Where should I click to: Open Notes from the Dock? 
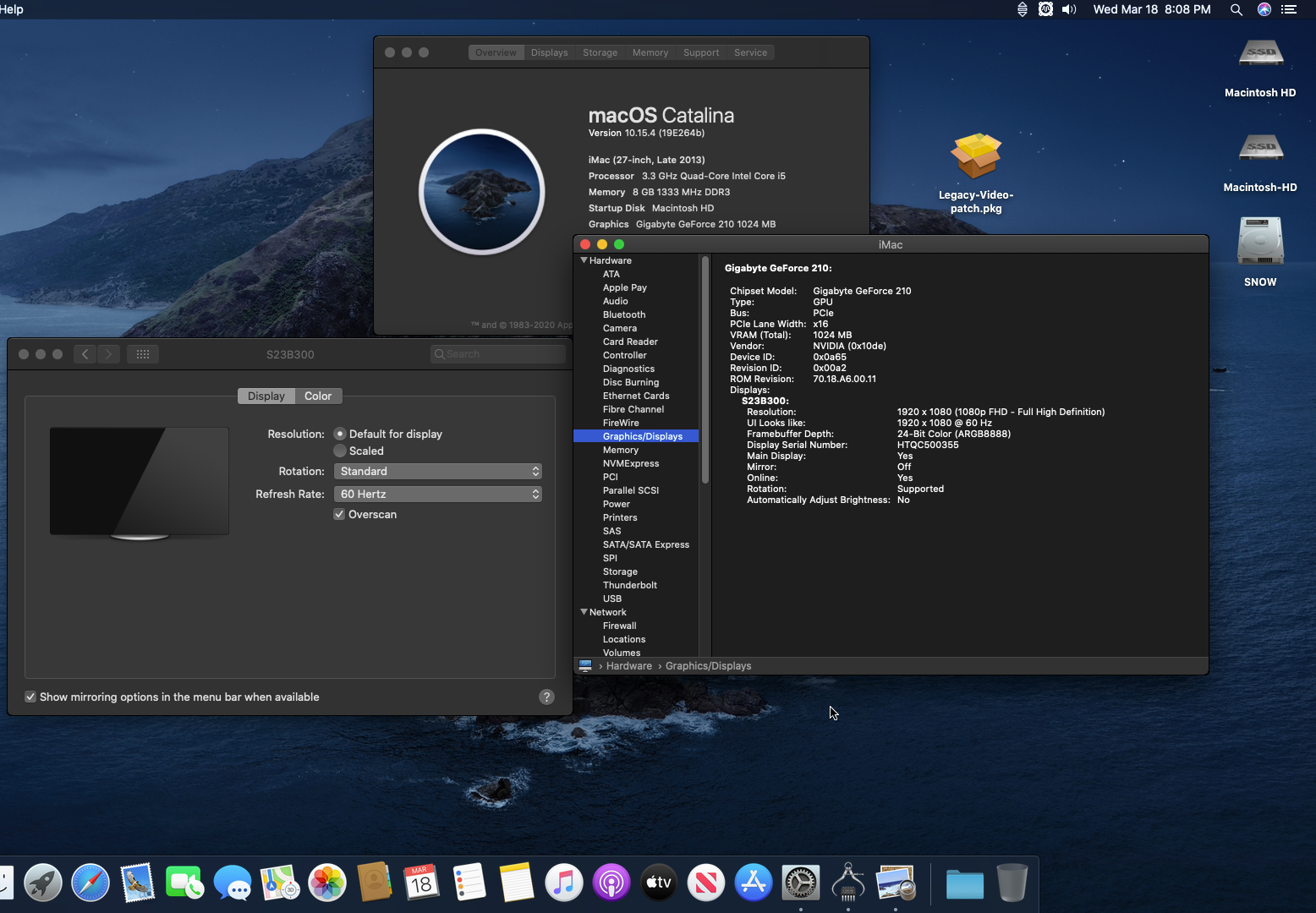(517, 883)
